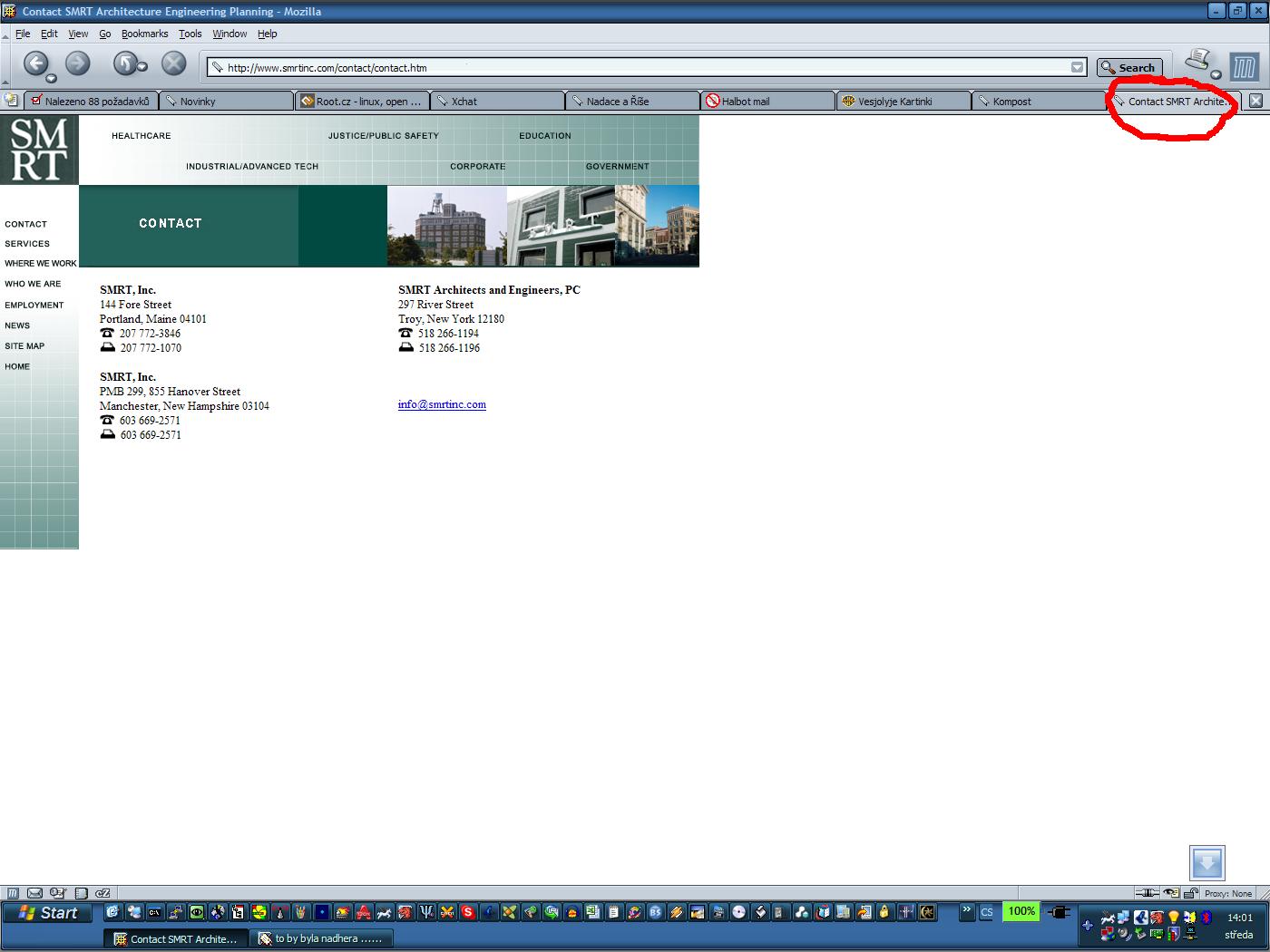Open the Go menu
The width and height of the screenshot is (1270, 952).
click(x=105, y=34)
